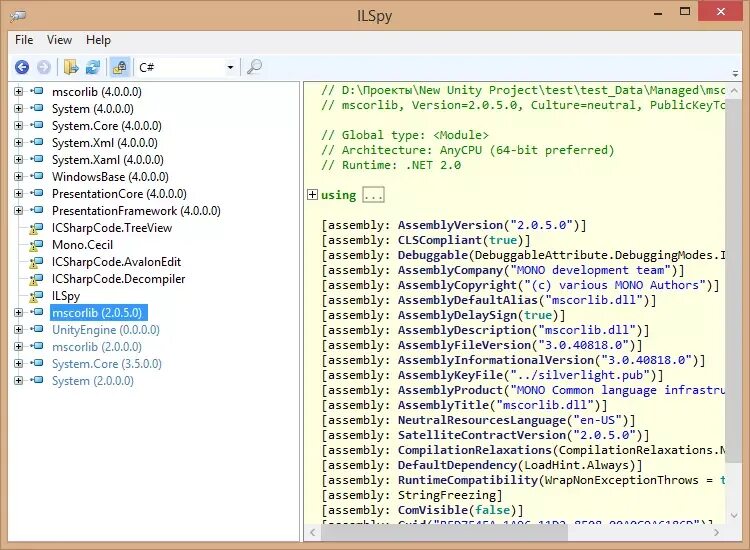Select PresentationFramework (4.0.0.0) assembly
Image resolution: width=750 pixels, height=550 pixels.
point(136,211)
